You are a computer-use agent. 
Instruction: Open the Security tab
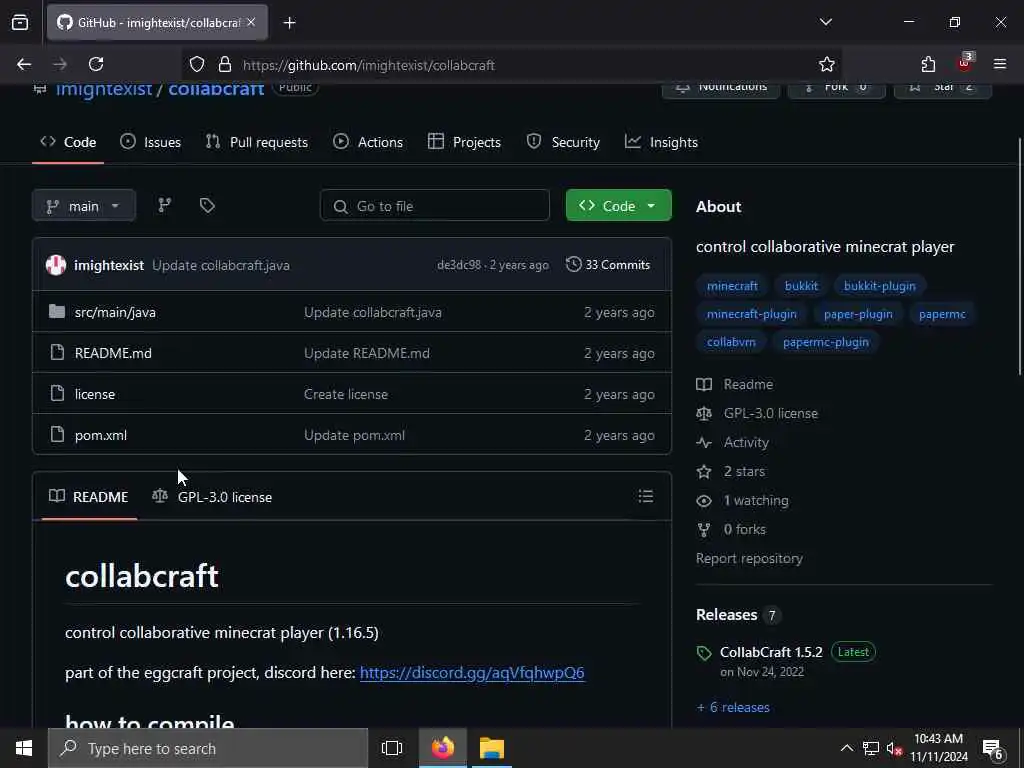564,142
